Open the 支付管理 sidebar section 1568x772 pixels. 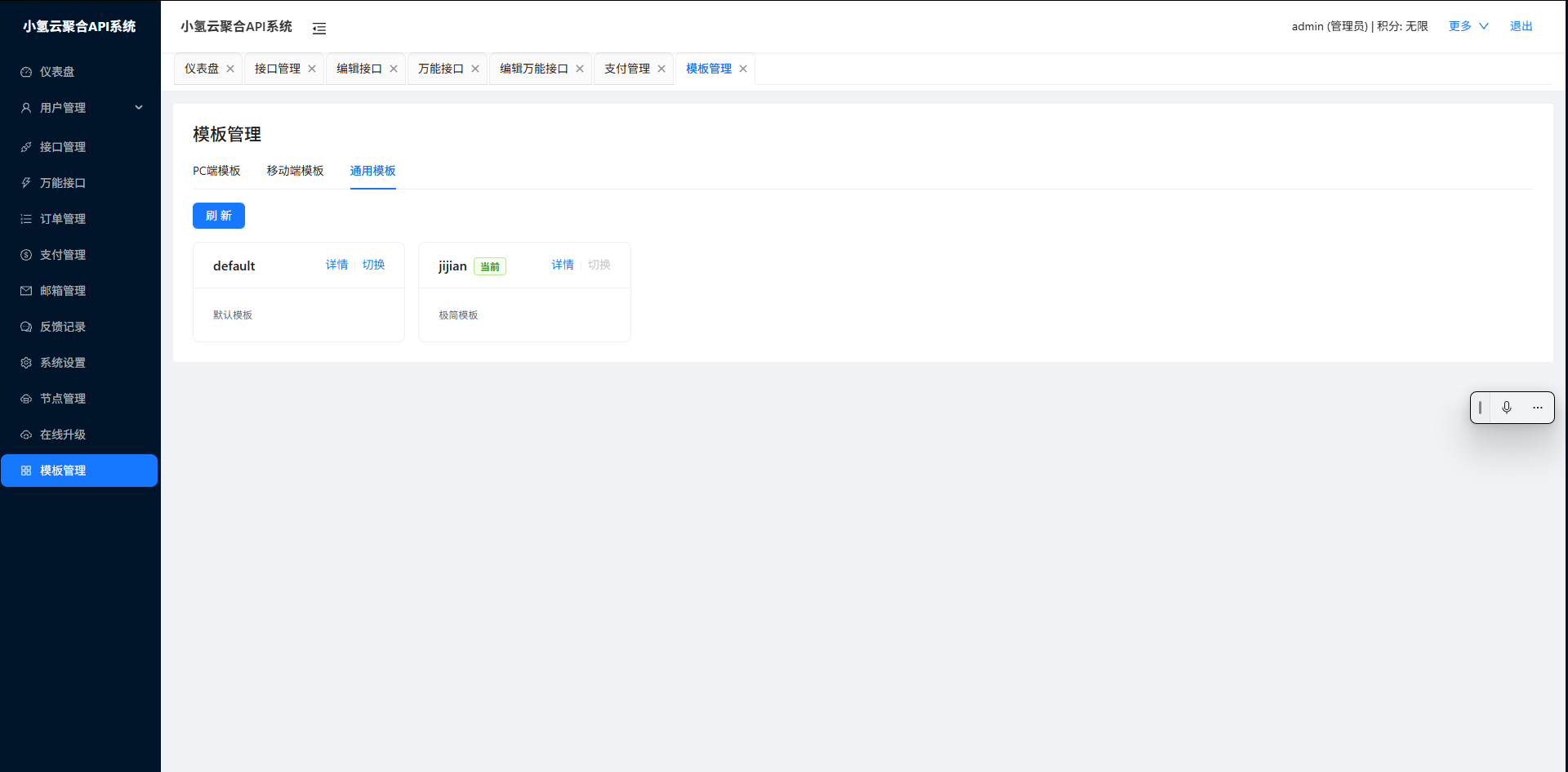pos(63,255)
